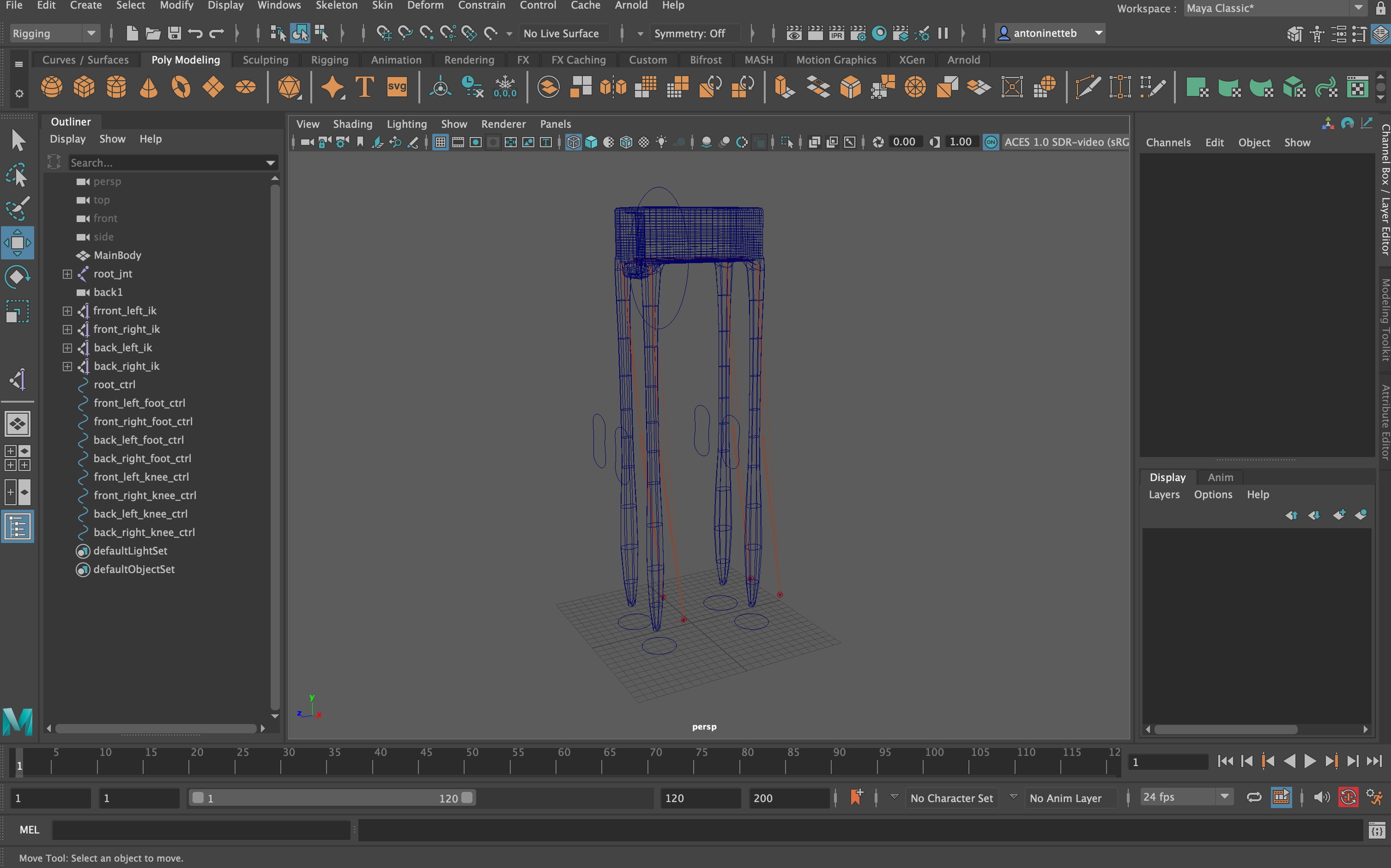Click the Outliner search field
The height and width of the screenshot is (868, 1391).
click(x=166, y=163)
